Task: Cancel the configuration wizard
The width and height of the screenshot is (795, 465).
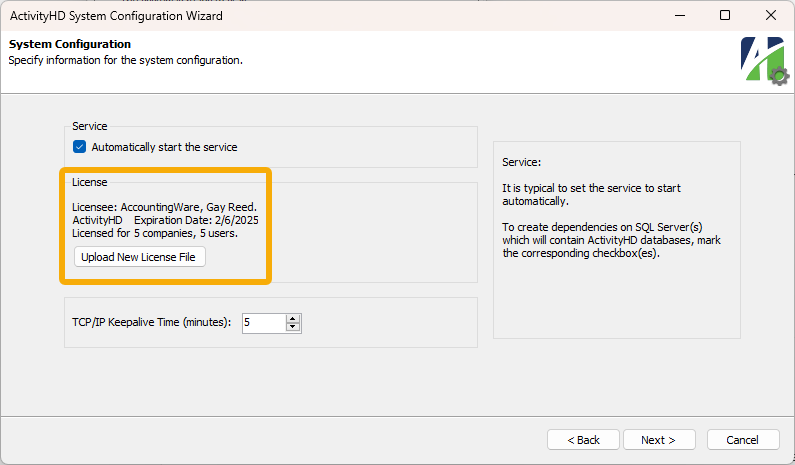Action: [x=743, y=440]
